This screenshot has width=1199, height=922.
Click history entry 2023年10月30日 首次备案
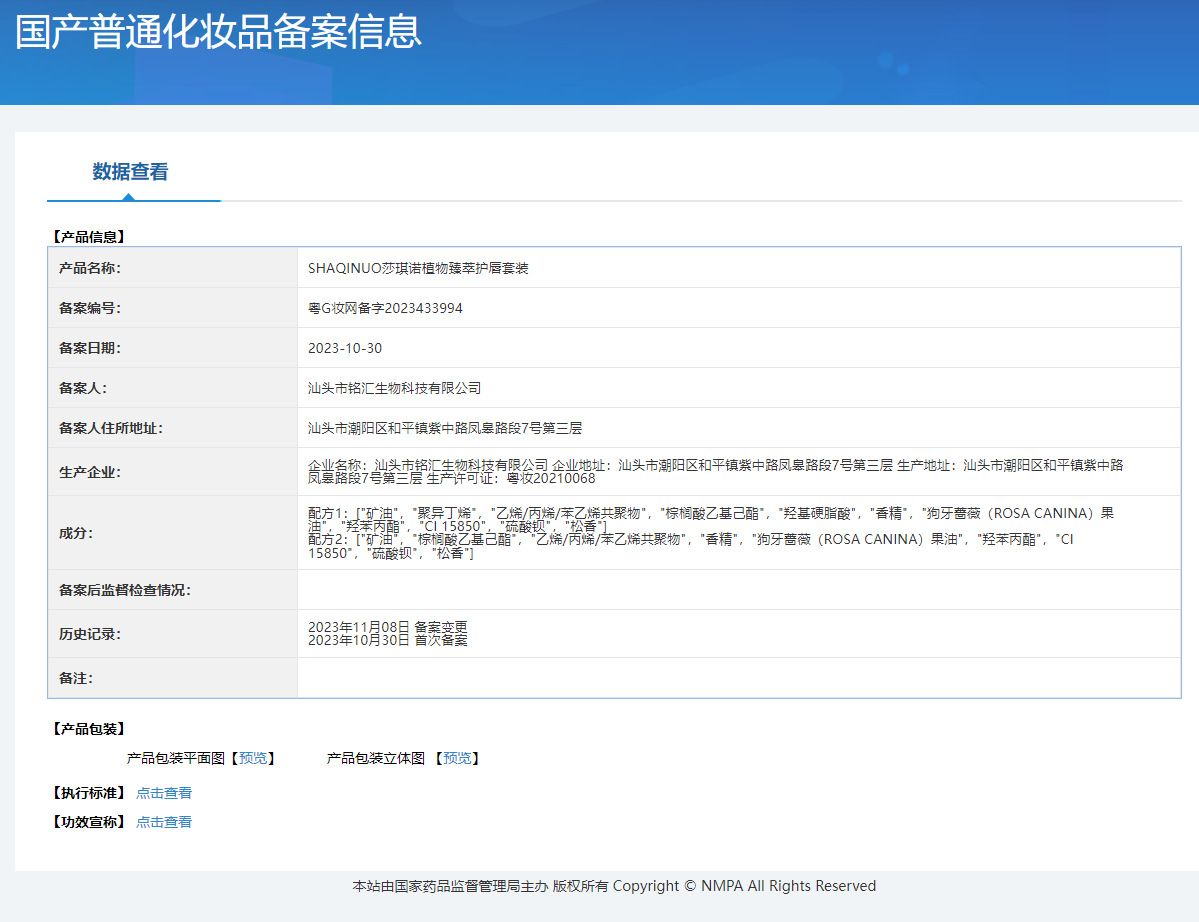click(x=387, y=640)
